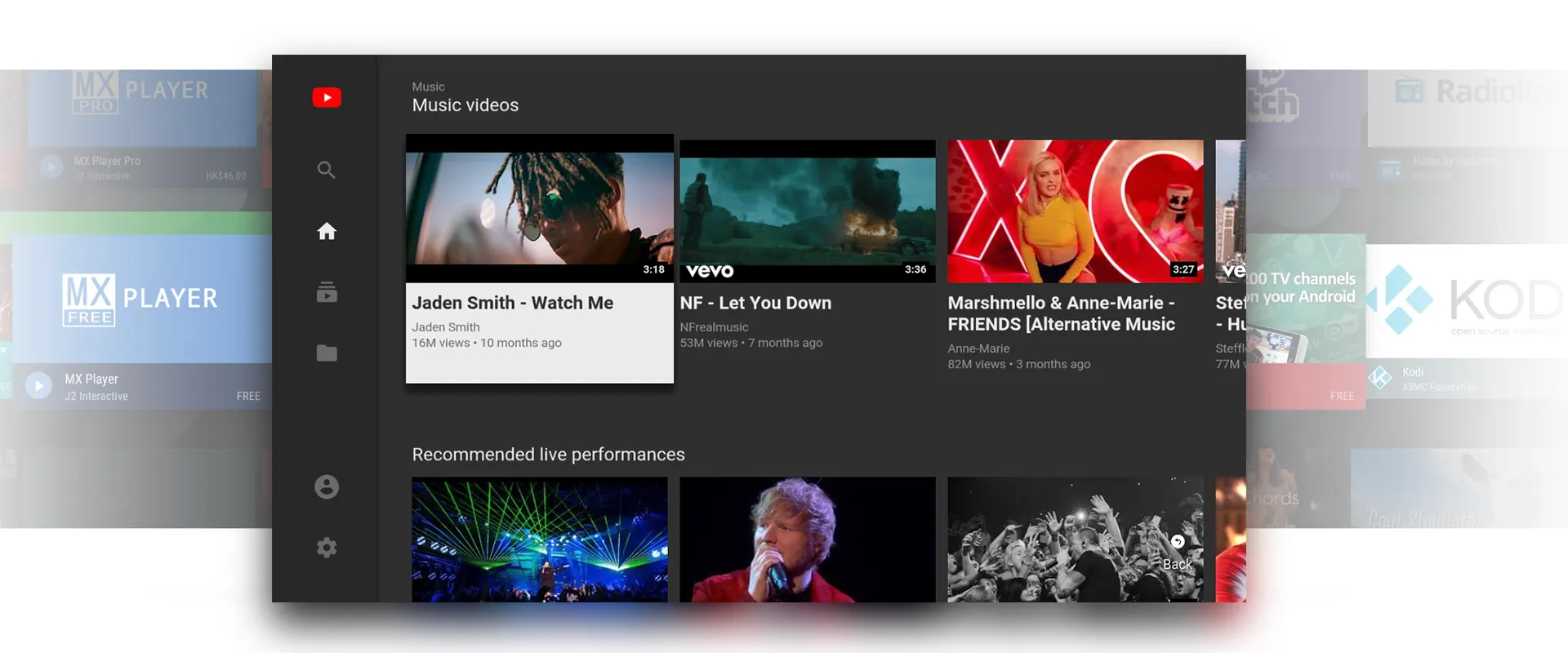Go to Home in the sidebar
The image size is (1568, 653).
[x=327, y=232]
